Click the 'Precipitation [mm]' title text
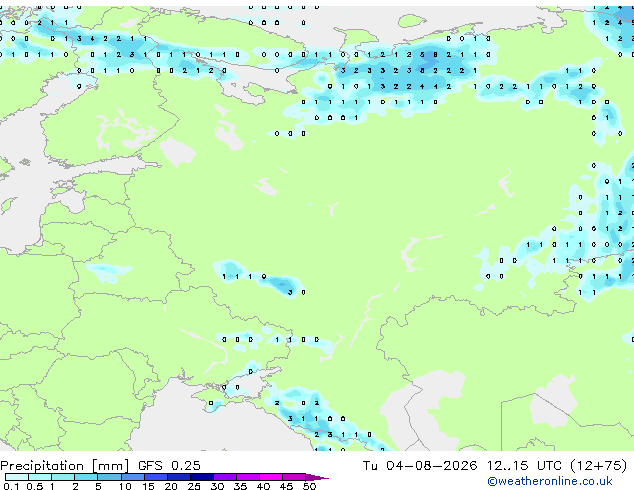Image resolution: width=634 pixels, height=490 pixels. tap(65, 466)
